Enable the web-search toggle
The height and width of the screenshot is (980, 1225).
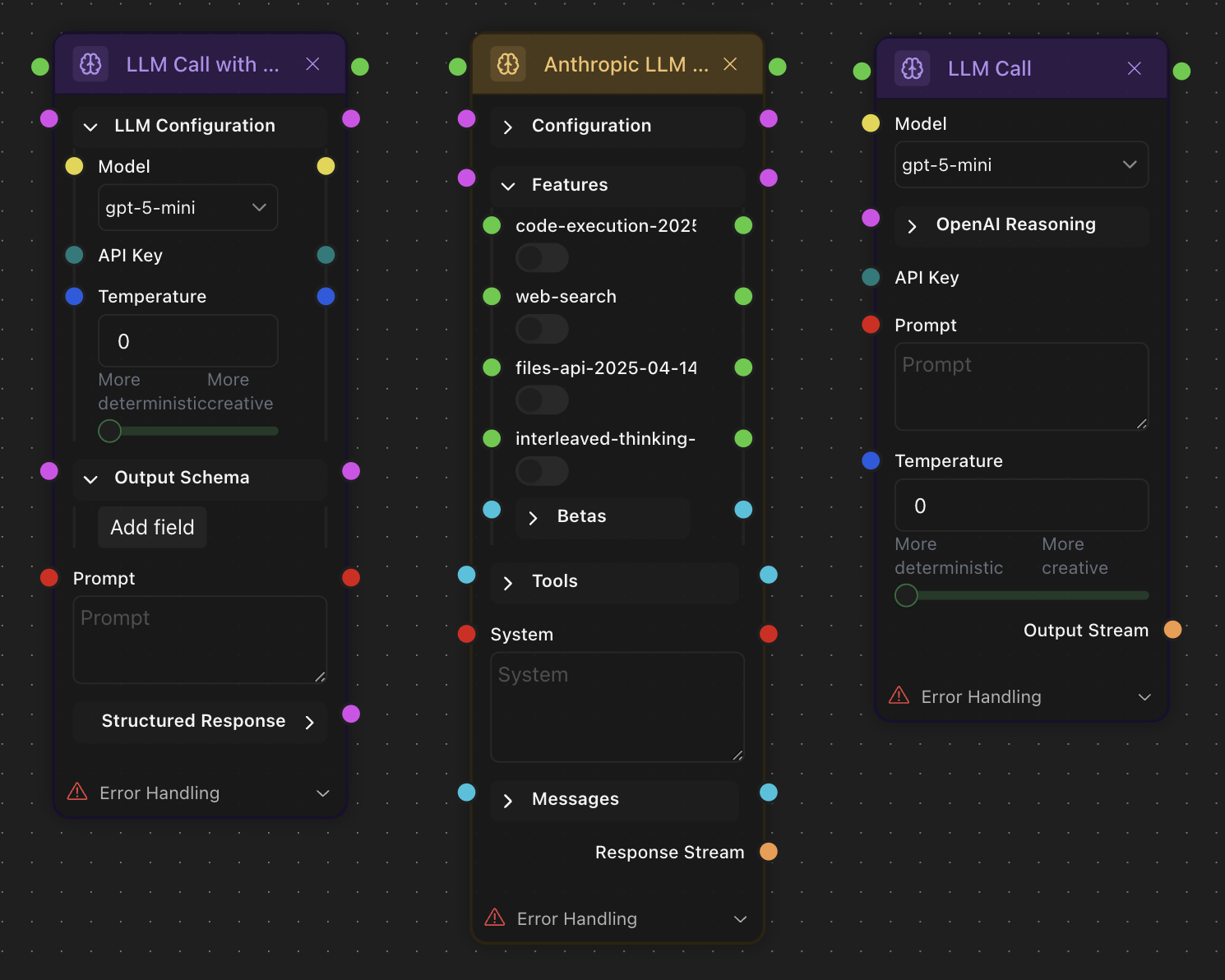coord(541,329)
